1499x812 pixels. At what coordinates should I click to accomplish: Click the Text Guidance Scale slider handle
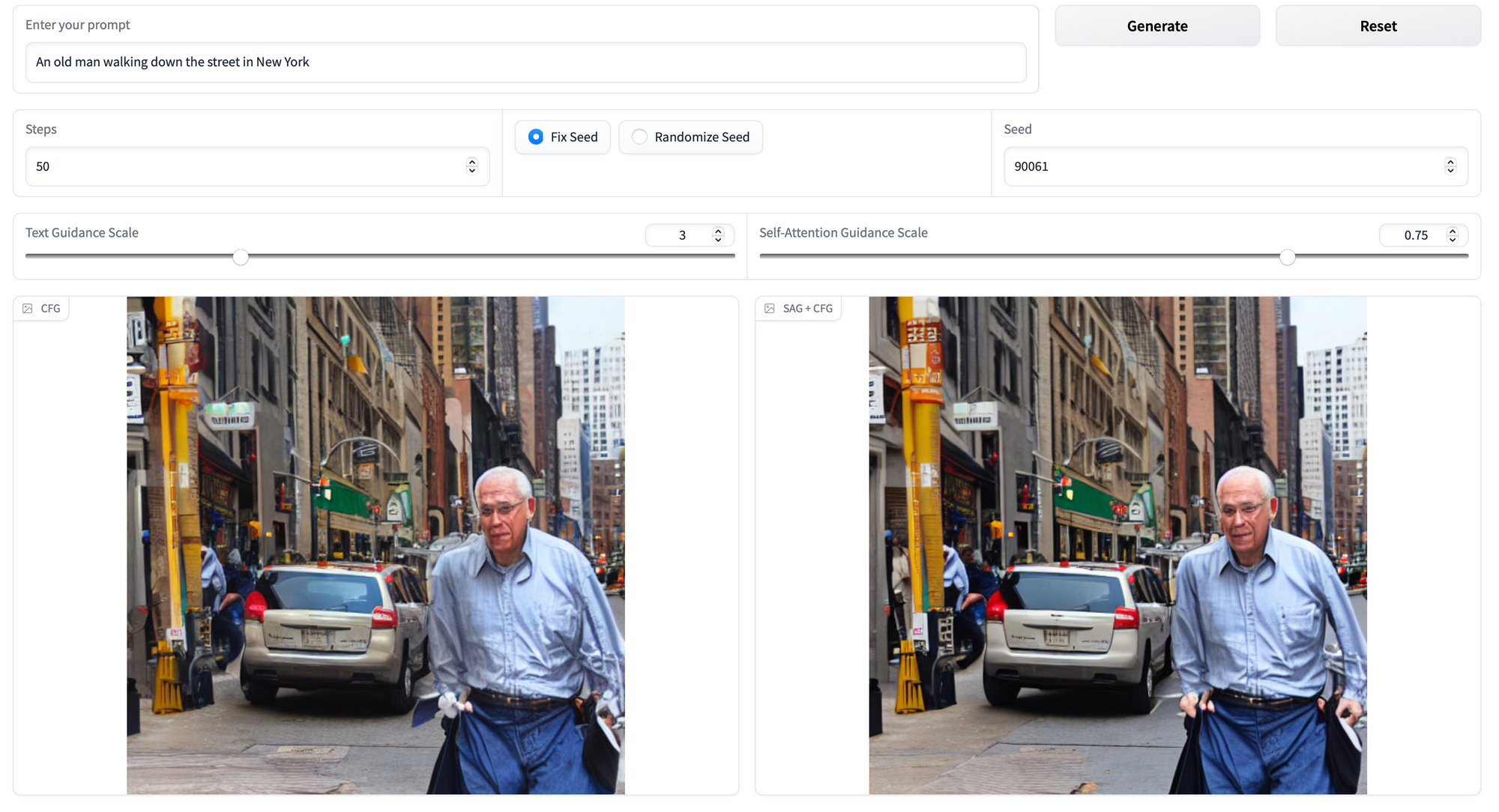coord(241,258)
